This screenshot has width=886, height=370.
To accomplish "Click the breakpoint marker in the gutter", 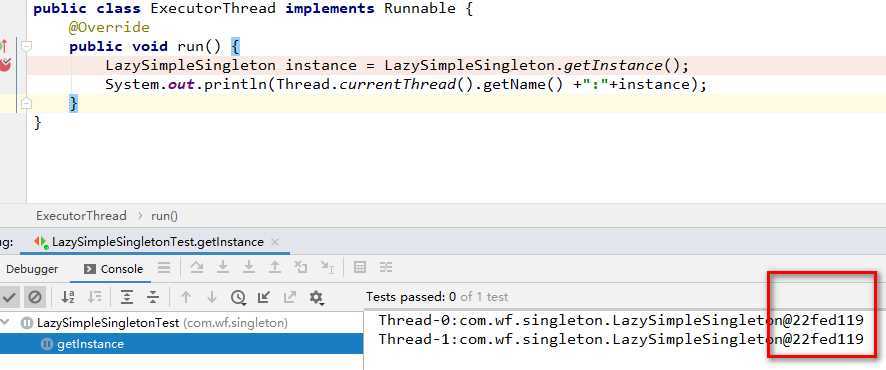I will [5, 65].
